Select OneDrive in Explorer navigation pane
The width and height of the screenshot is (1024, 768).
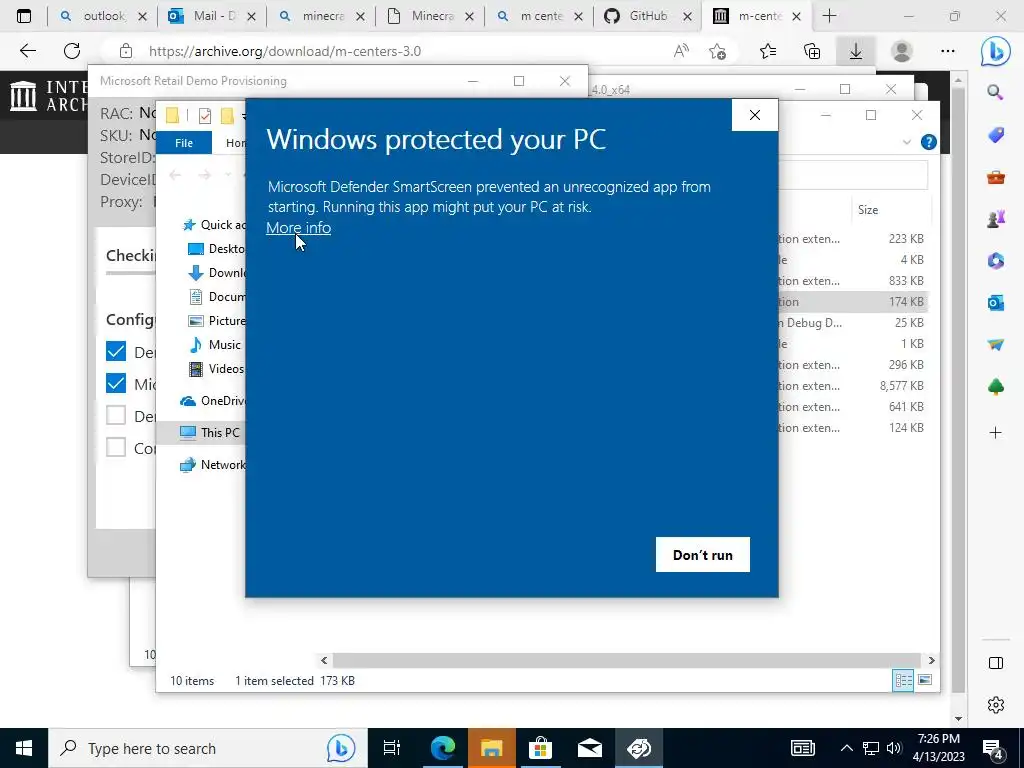click(x=213, y=401)
